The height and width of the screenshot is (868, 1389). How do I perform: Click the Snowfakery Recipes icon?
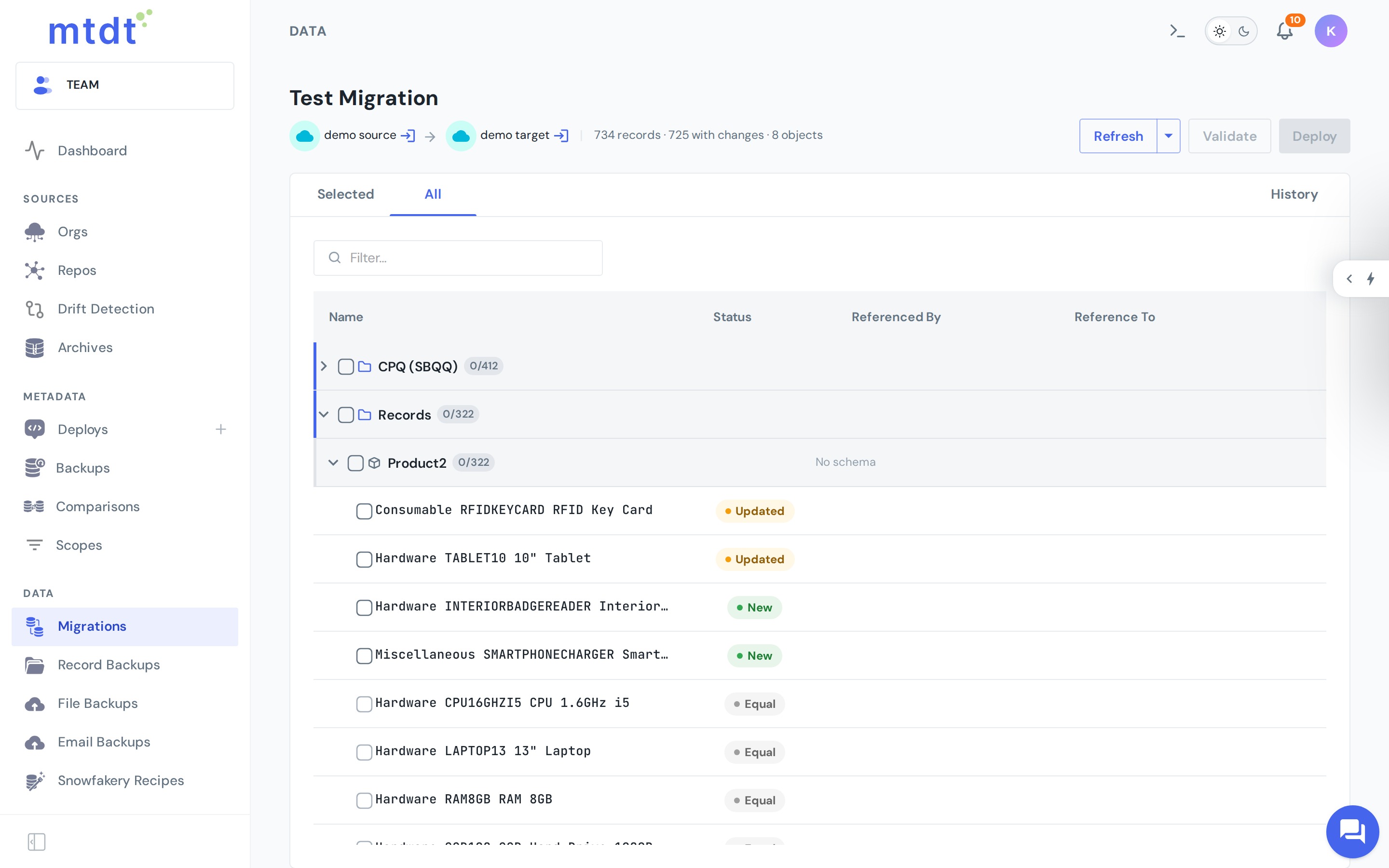[35, 781]
